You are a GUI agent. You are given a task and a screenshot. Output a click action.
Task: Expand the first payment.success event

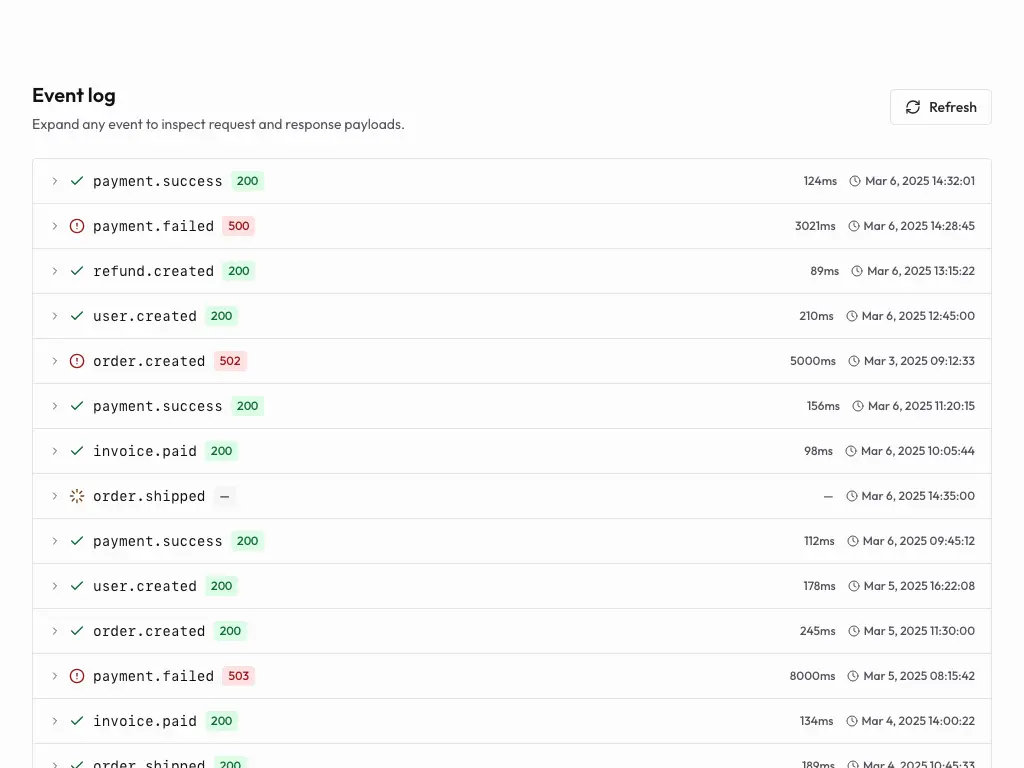[55, 181]
